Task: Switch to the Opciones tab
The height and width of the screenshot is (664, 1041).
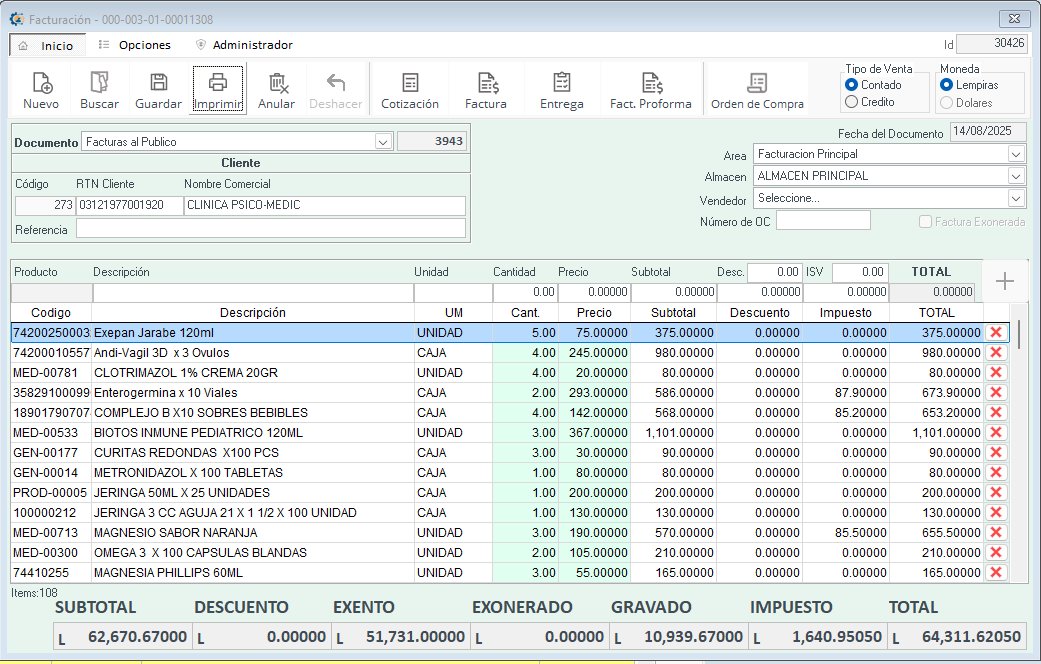Action: point(144,45)
